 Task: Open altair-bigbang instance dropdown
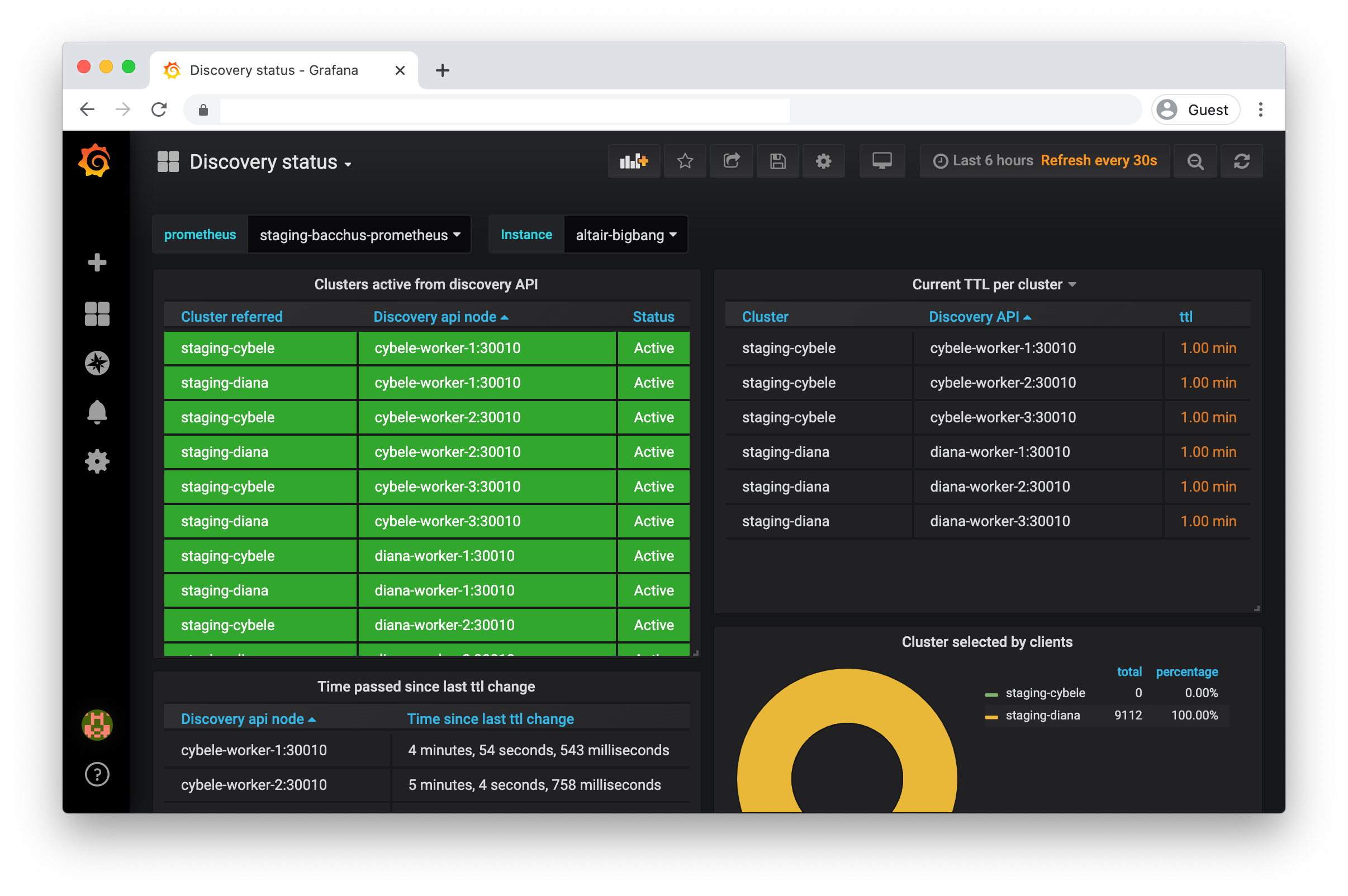(626, 235)
